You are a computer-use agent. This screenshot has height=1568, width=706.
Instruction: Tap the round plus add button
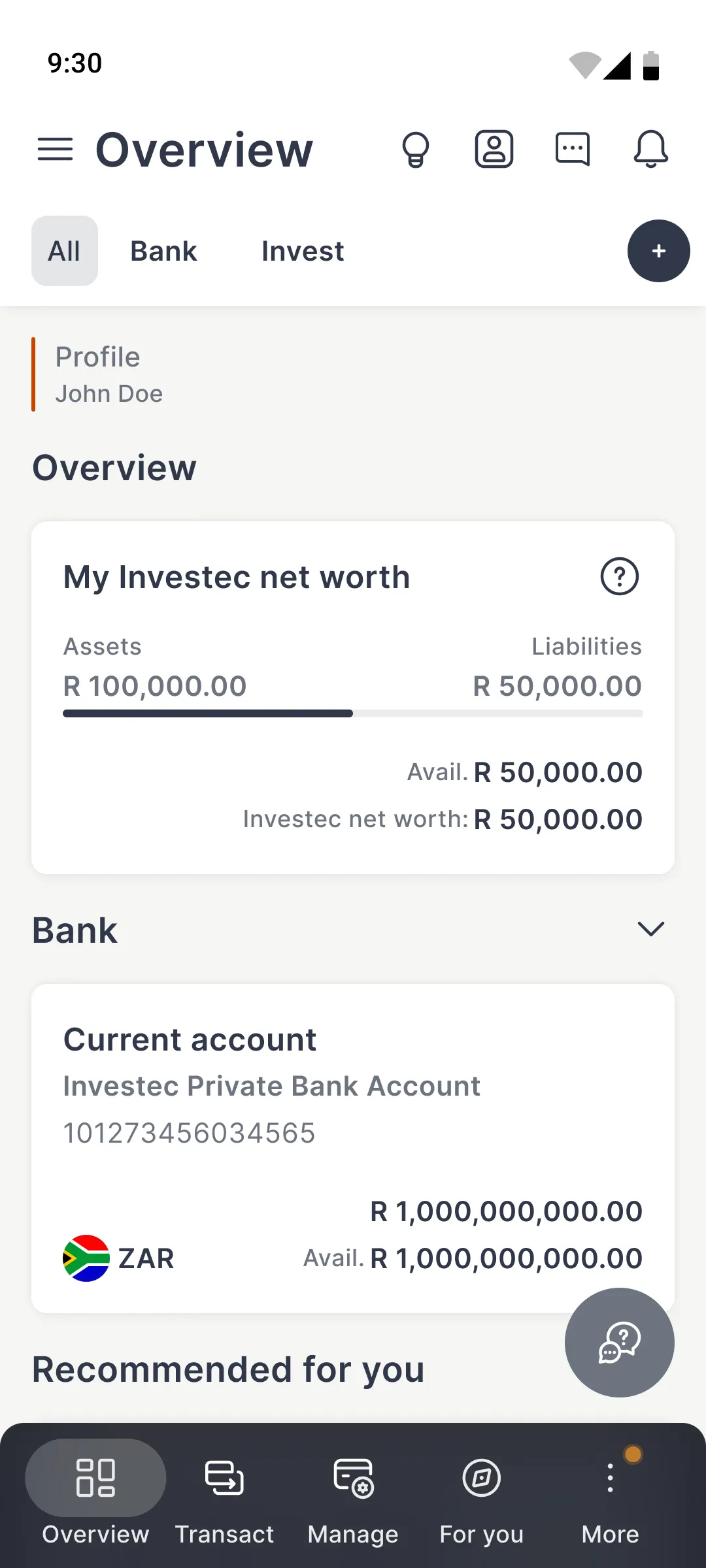pyautogui.click(x=658, y=251)
